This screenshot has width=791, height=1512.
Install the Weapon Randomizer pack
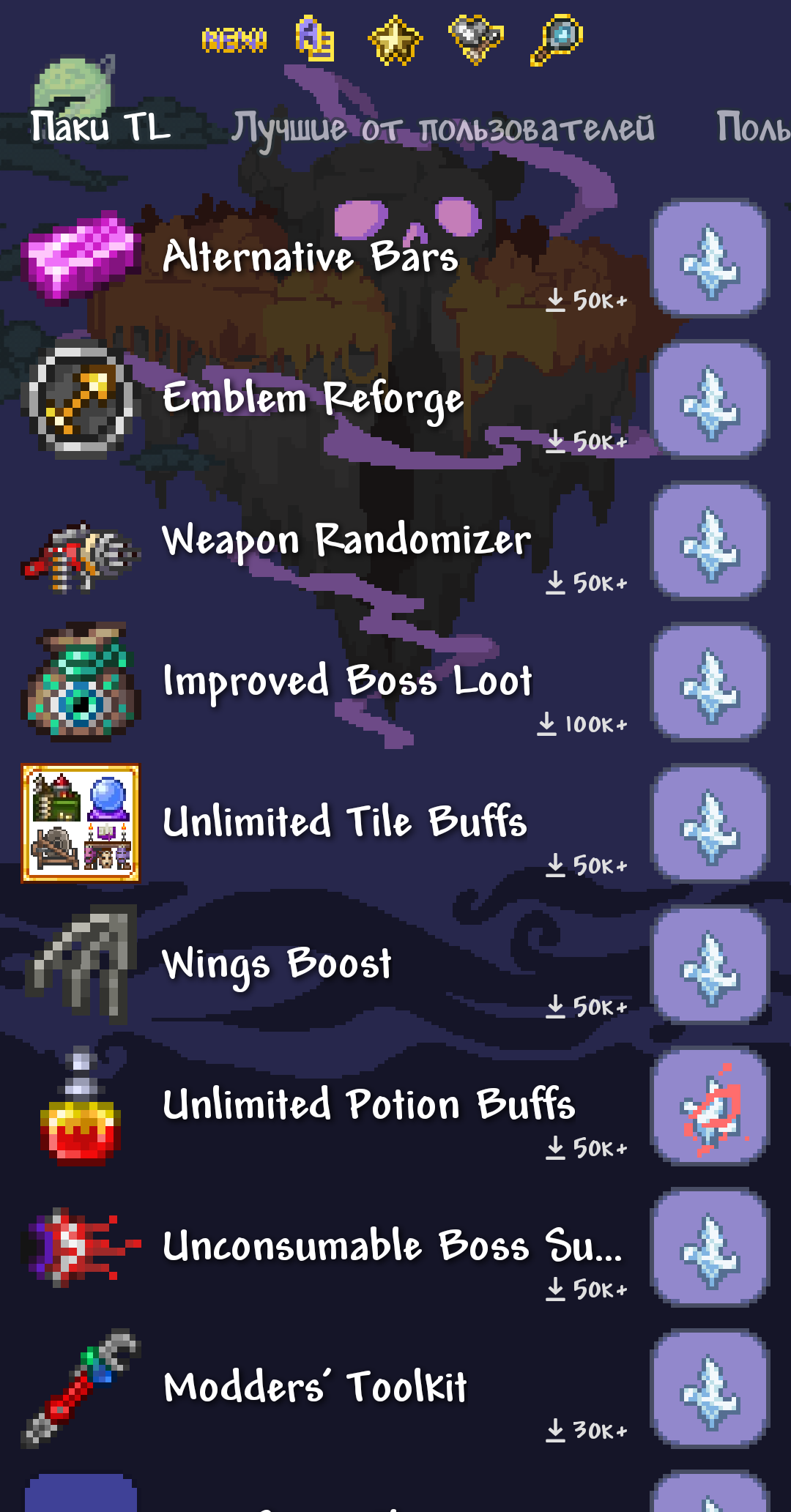(x=710, y=543)
